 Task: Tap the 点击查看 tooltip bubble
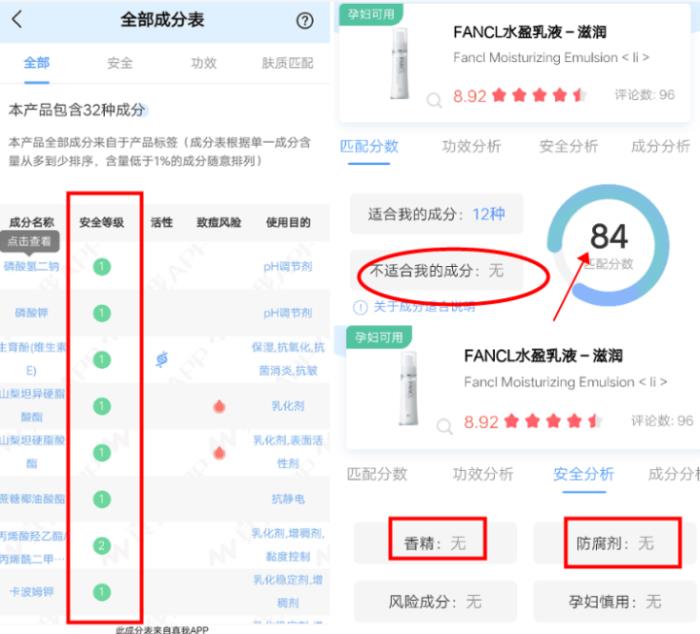(30, 242)
